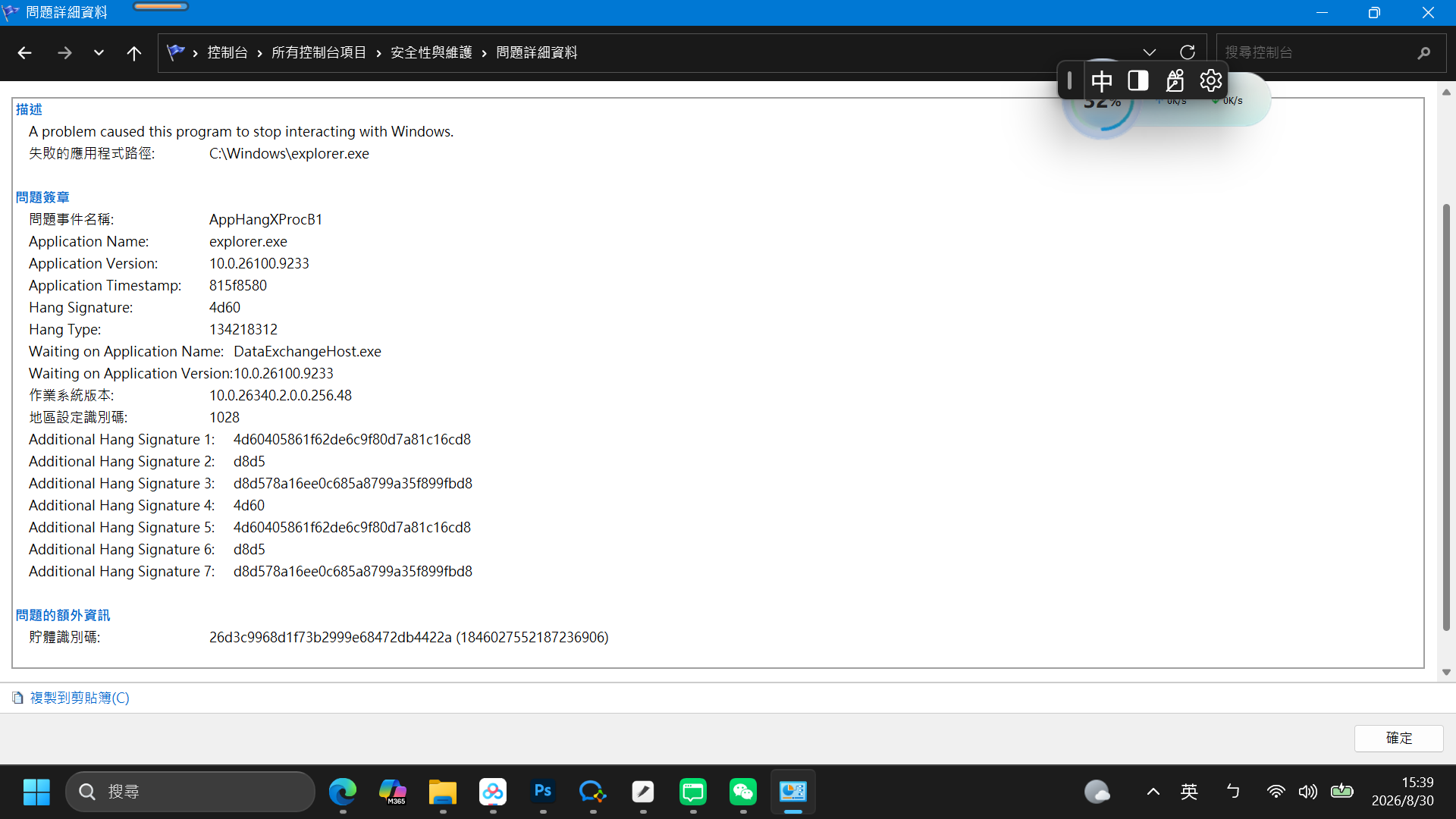Toggle IME half/full width shape button

pyautogui.click(x=1137, y=80)
